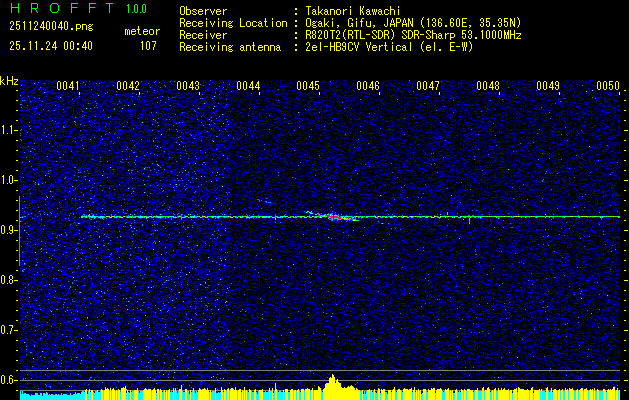Click the Receiving antenna label

[230, 47]
